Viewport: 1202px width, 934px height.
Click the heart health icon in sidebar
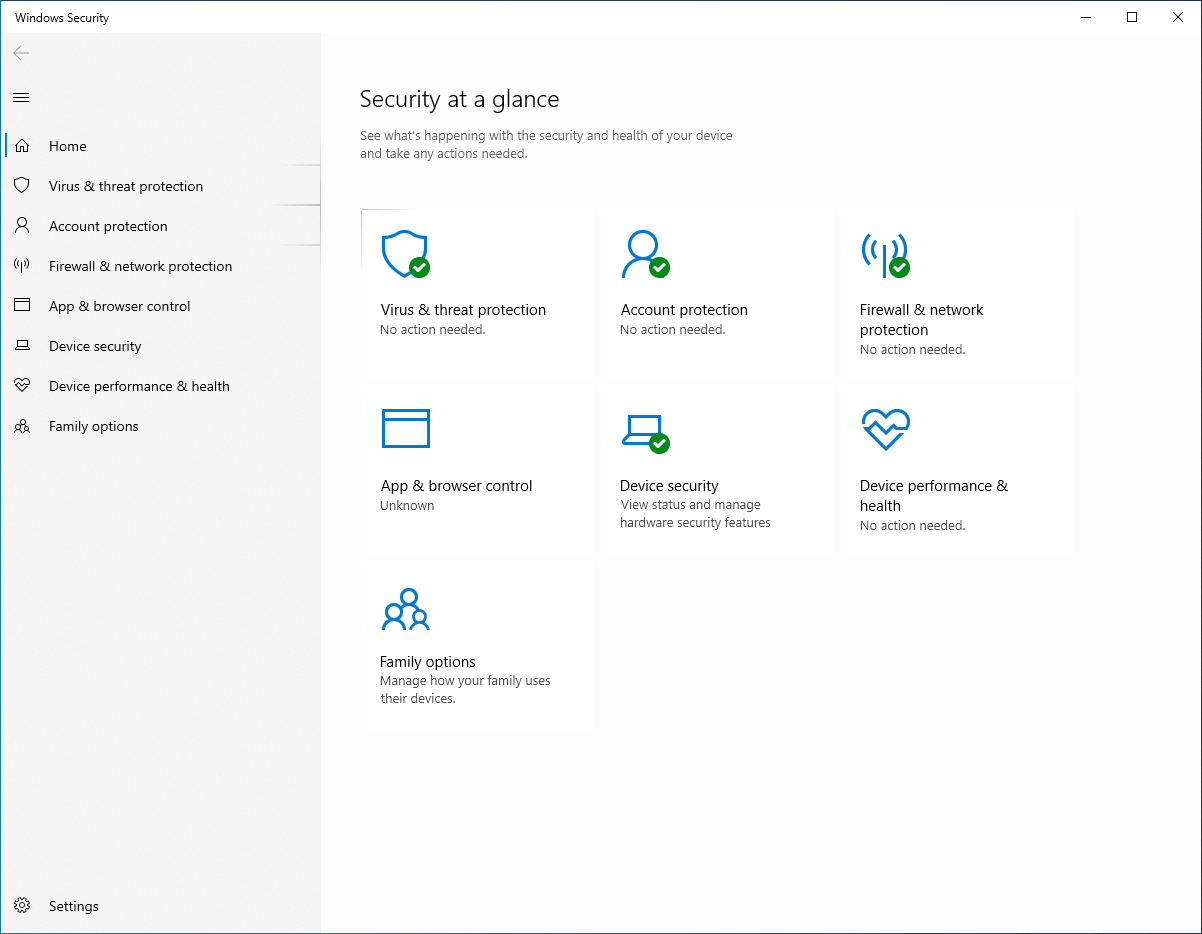pos(22,386)
